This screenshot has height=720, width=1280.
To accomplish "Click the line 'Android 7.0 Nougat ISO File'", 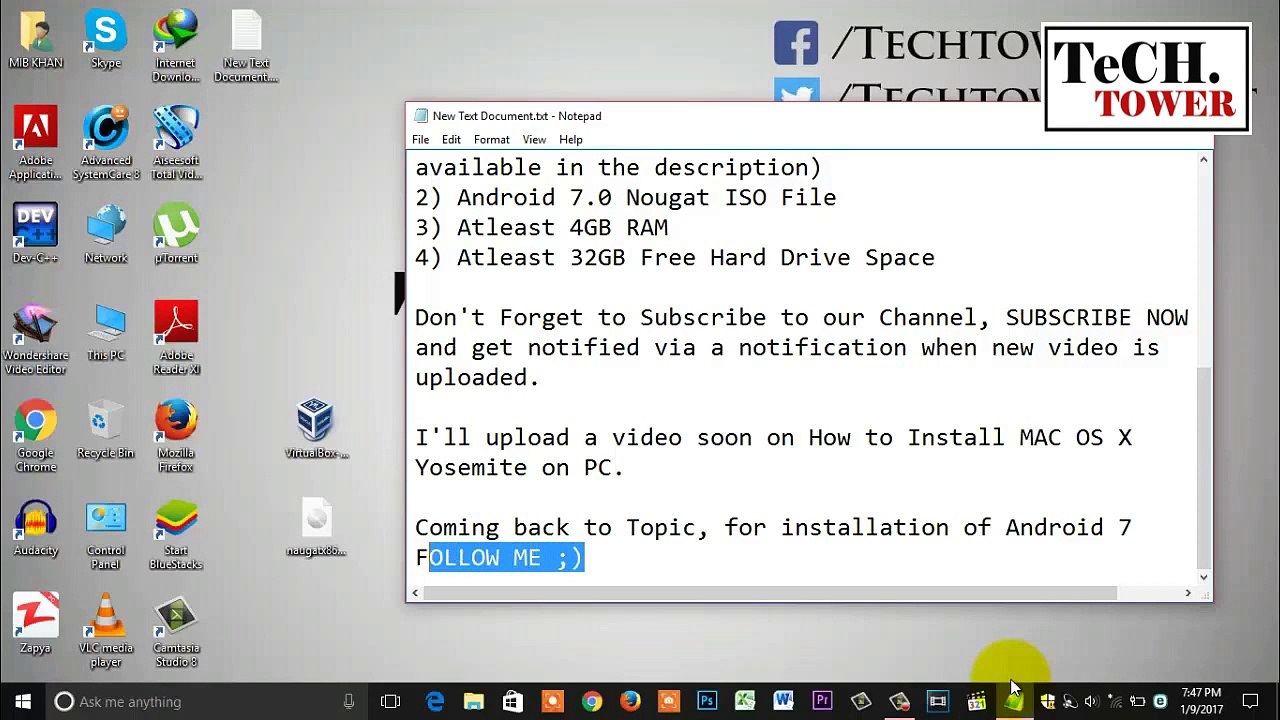I will 646,198.
